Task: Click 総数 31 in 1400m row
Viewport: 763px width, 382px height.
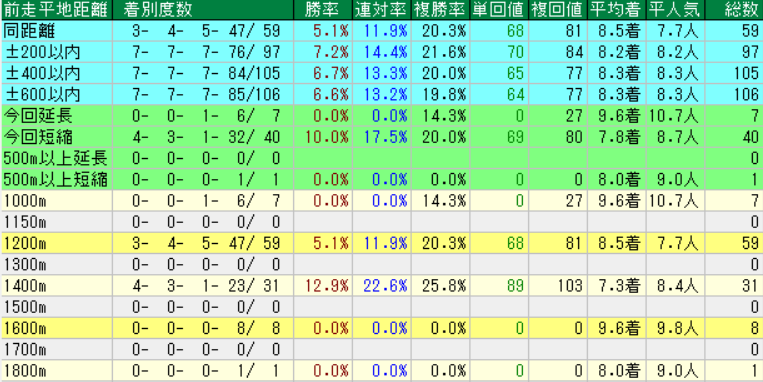Action: pyautogui.click(x=750, y=286)
